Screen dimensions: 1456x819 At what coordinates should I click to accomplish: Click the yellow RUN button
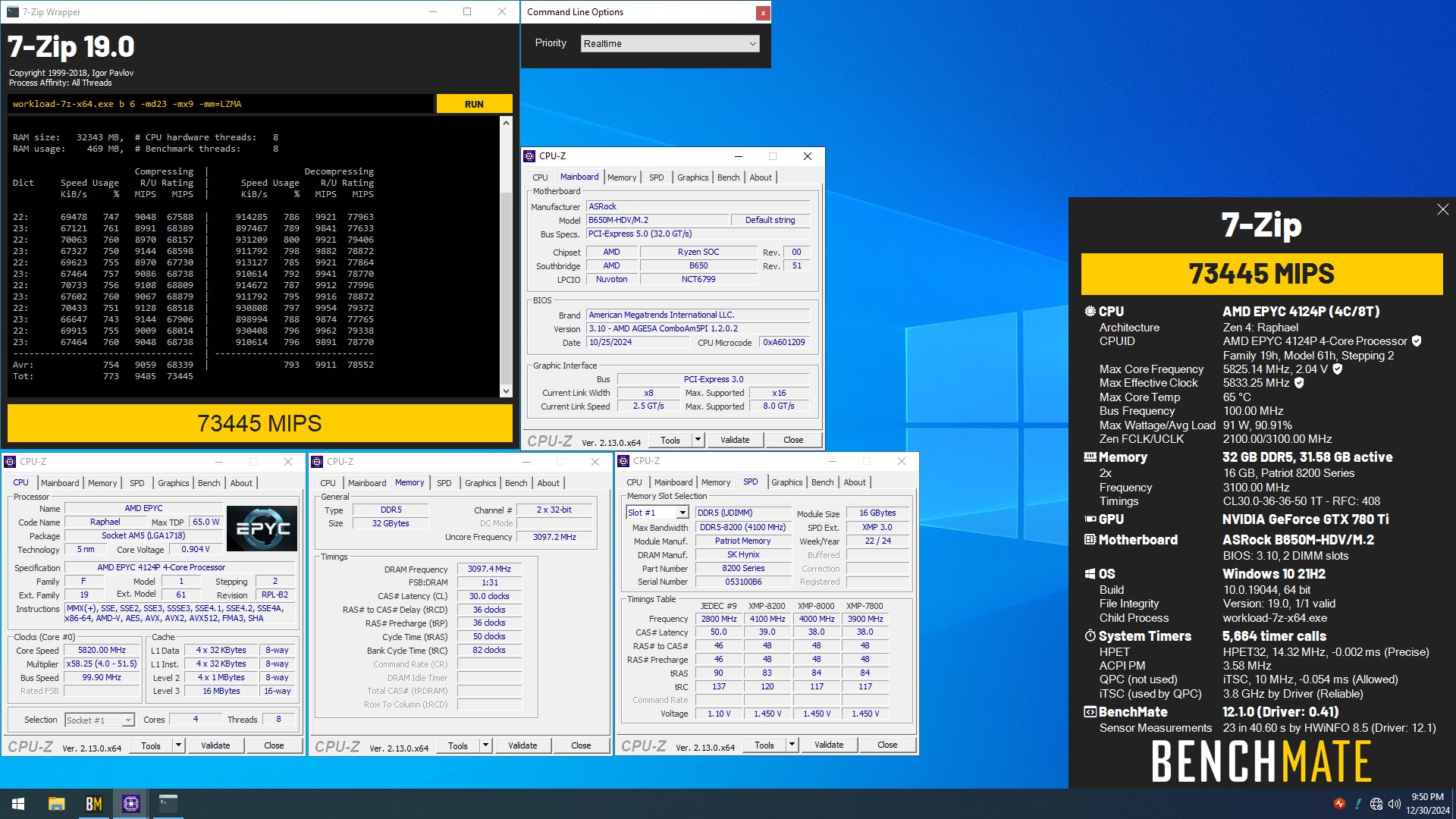click(474, 104)
